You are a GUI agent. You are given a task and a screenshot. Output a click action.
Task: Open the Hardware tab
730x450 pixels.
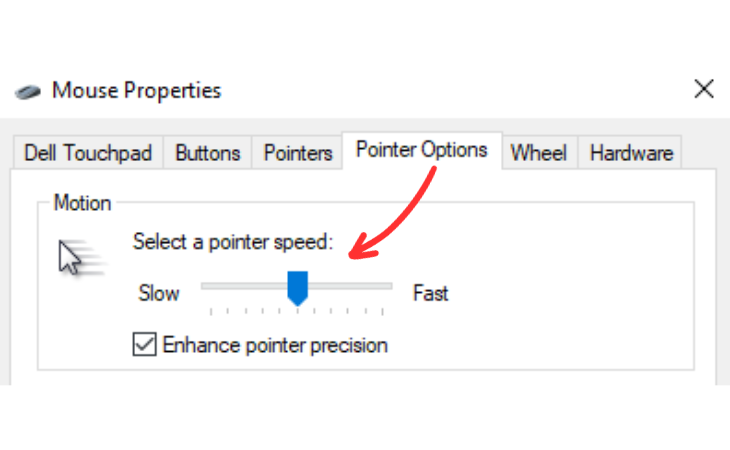(x=631, y=153)
